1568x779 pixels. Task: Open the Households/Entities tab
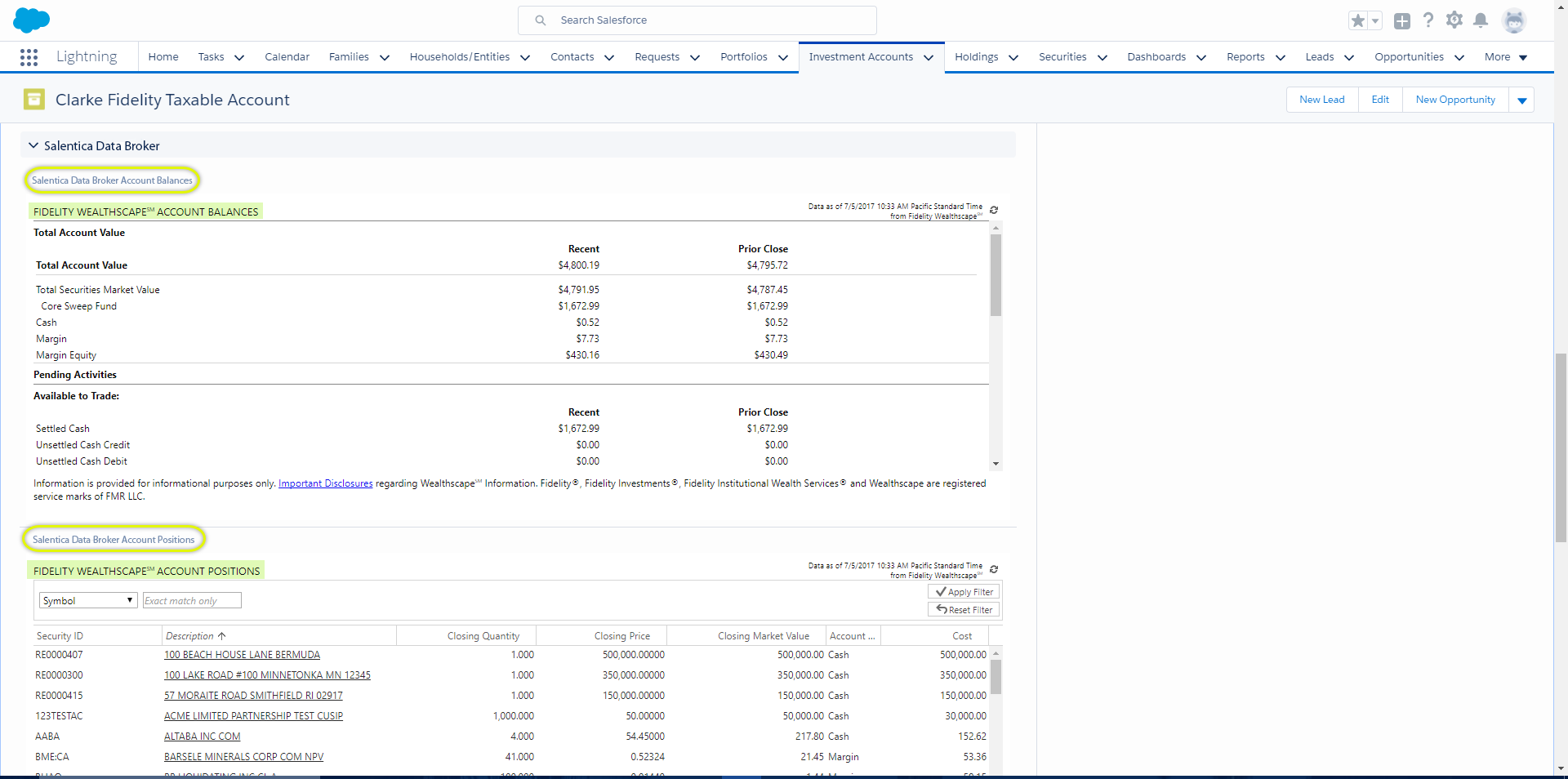point(460,57)
